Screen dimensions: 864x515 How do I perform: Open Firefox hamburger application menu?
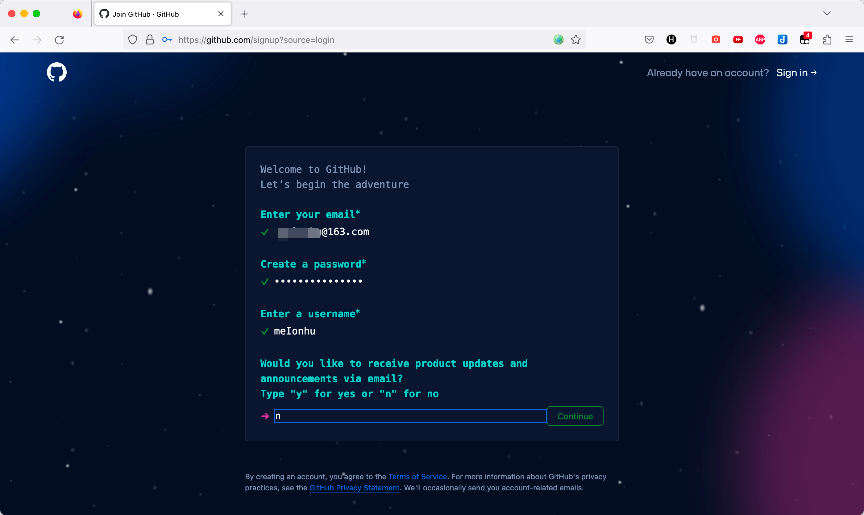849,40
